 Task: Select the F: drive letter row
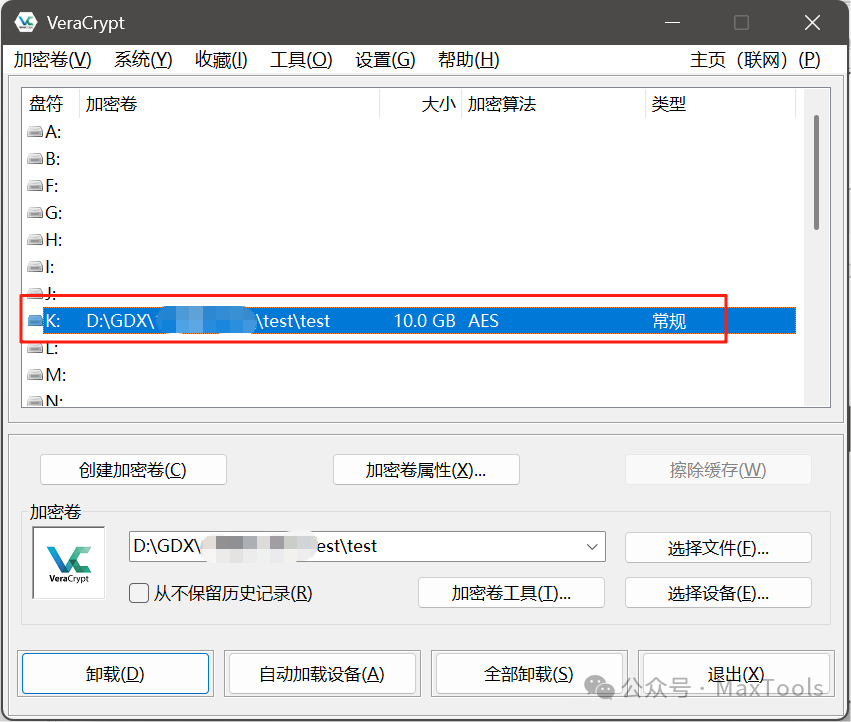tap(409, 186)
